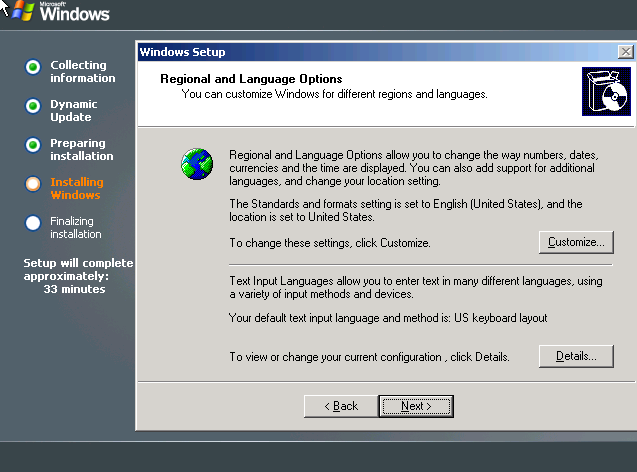637x472 pixels.
Task: Click the Windows Setup title bar text
Action: tap(182, 52)
